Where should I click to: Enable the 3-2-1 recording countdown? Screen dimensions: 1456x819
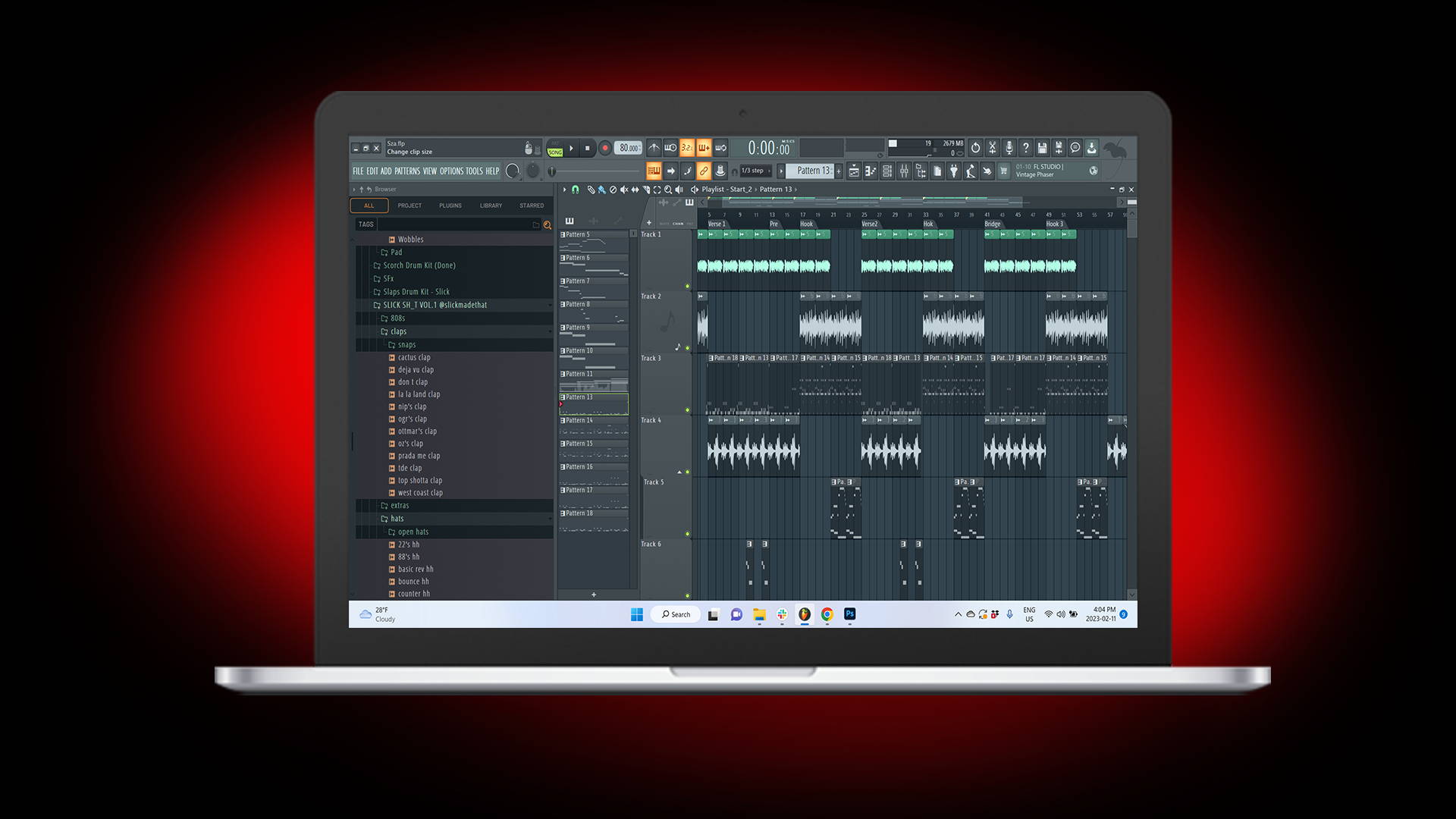point(689,148)
